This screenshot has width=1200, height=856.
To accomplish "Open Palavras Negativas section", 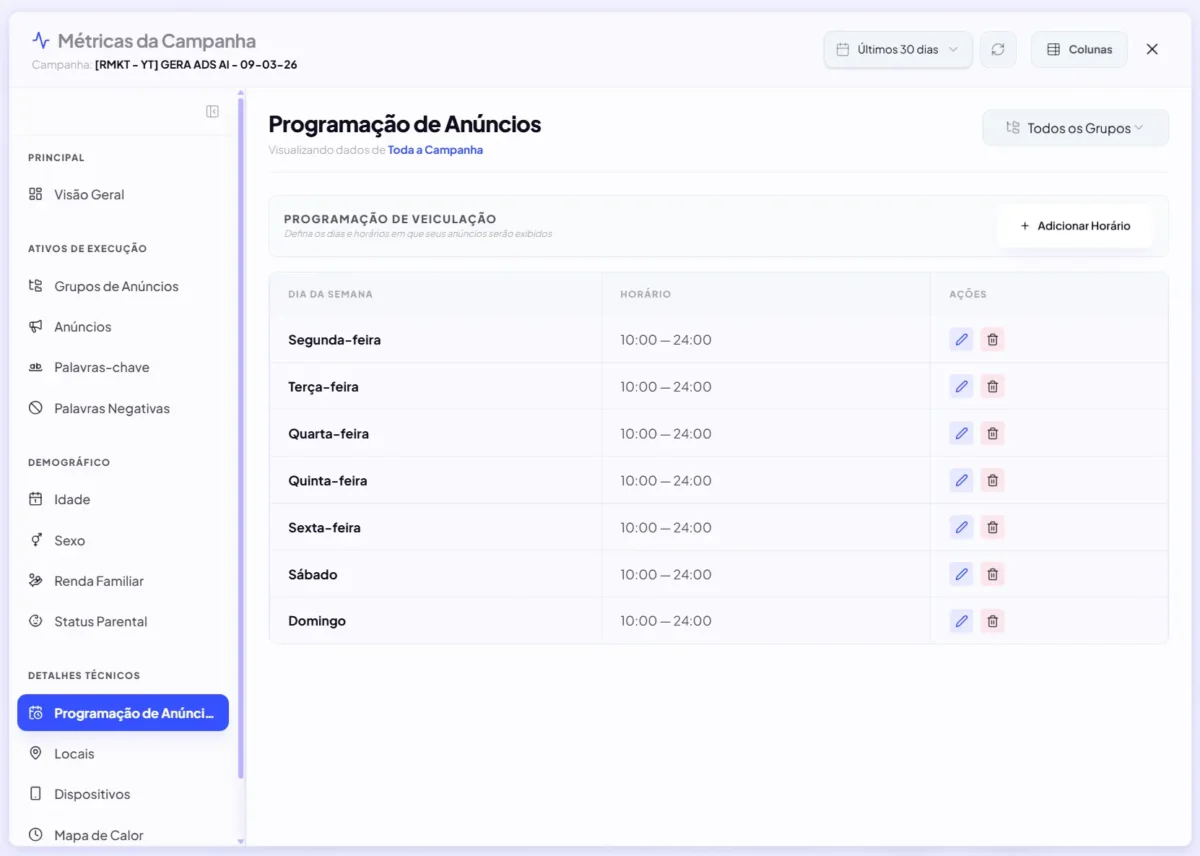I will pos(37,408).
